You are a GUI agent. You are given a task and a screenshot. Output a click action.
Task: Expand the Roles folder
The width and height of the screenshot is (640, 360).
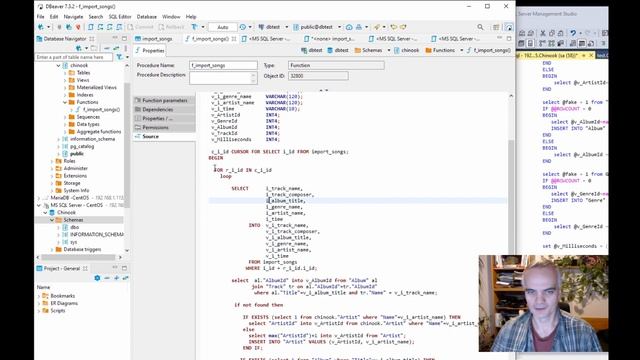52,161
